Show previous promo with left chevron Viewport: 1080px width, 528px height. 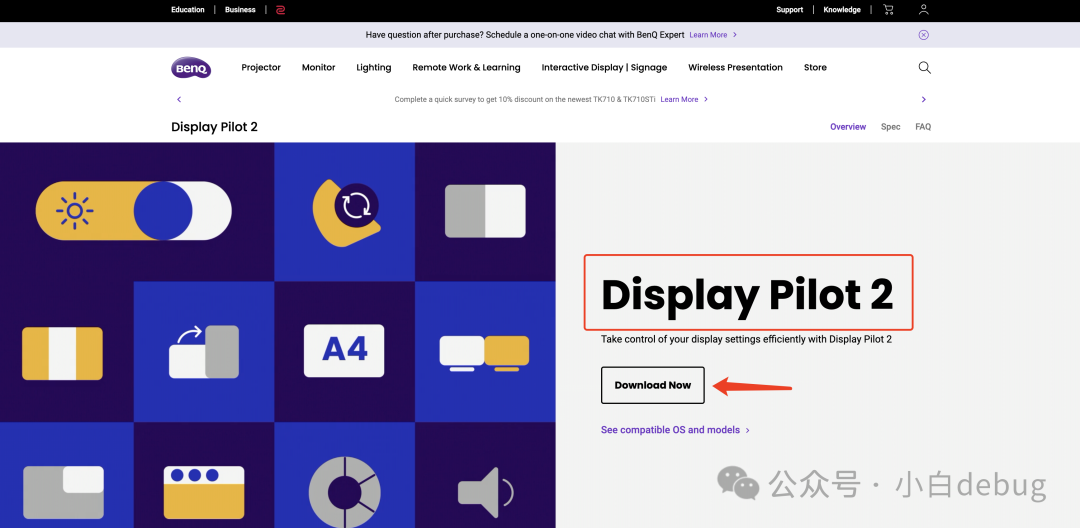click(179, 99)
